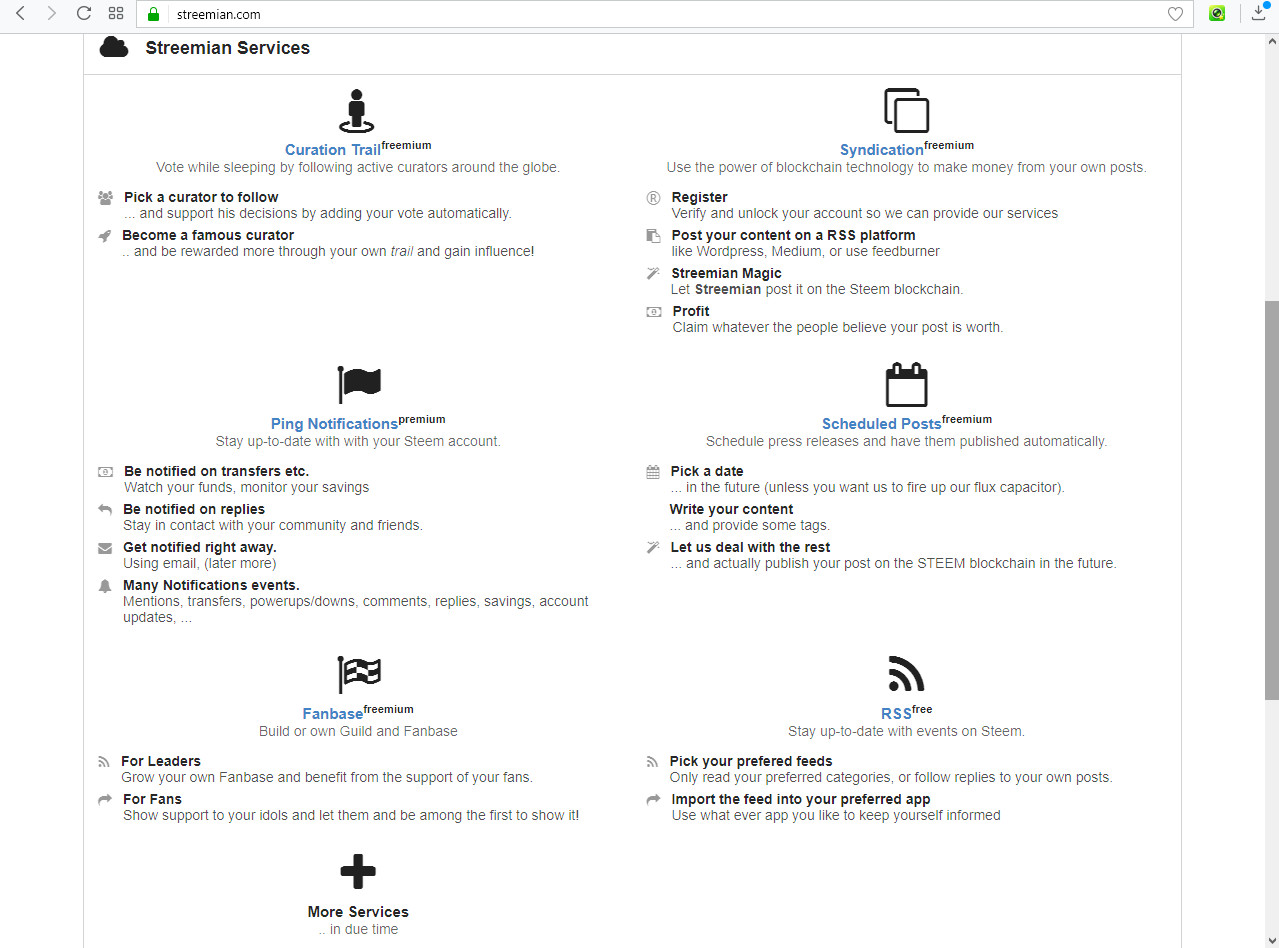
Task: Click the share icon beside Import the feed
Action: (x=654, y=800)
